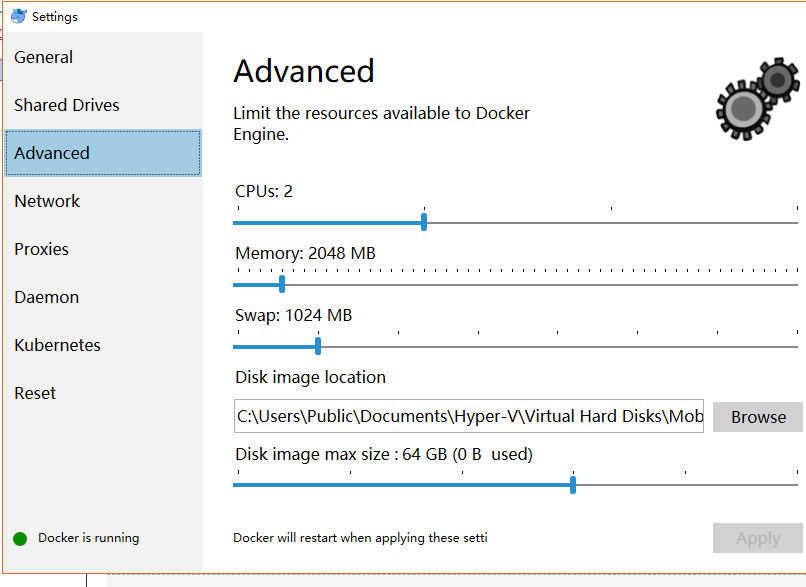Browse for a disk image location
The width and height of the screenshot is (806, 587).
pos(758,417)
